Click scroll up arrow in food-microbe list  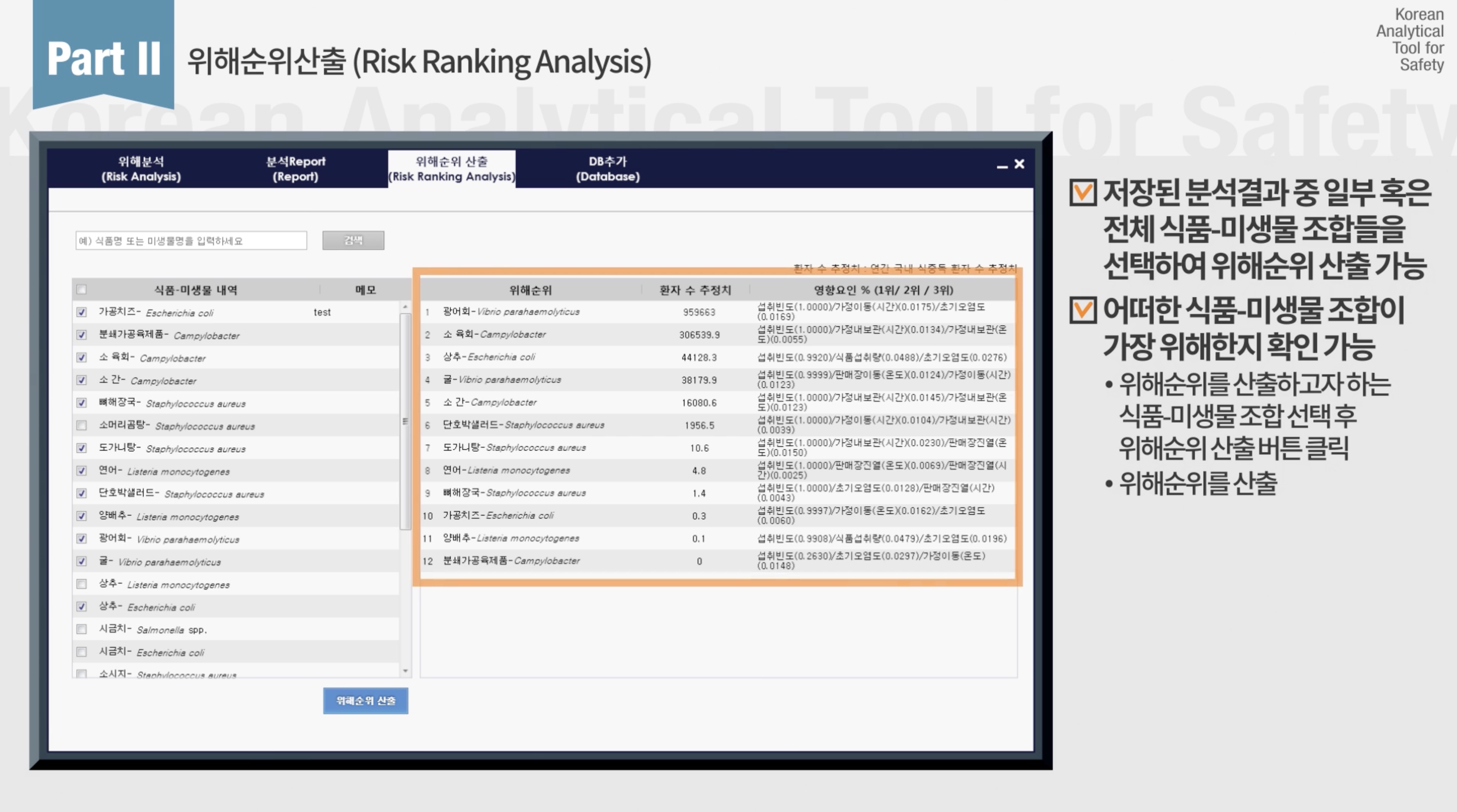(x=405, y=306)
